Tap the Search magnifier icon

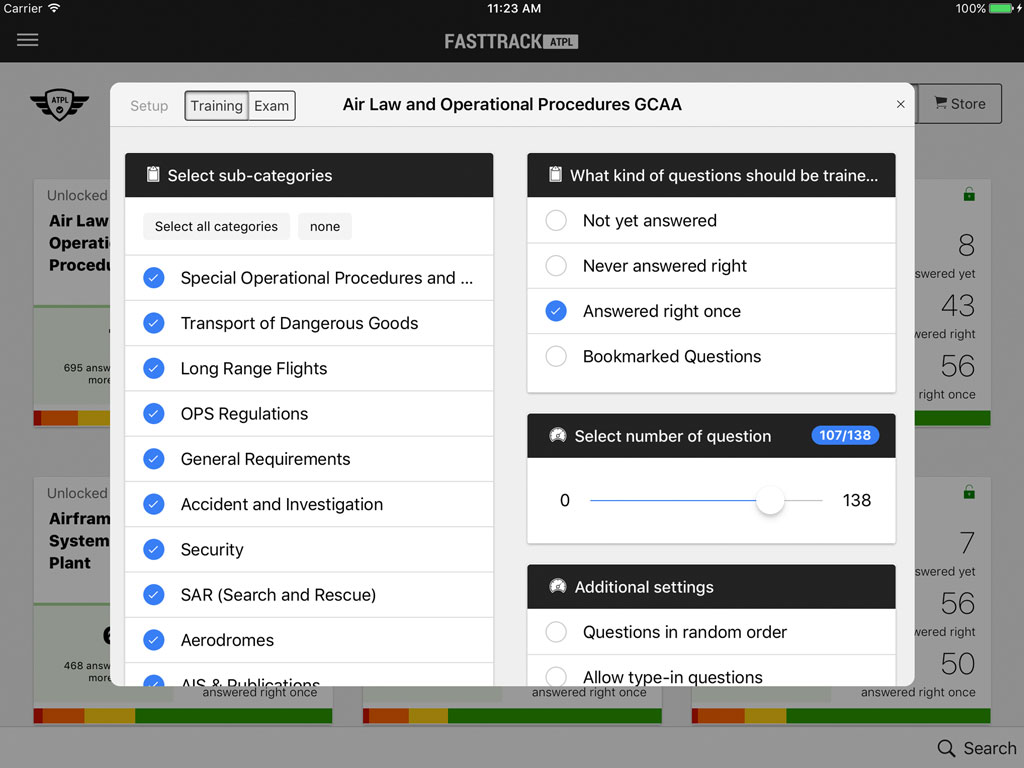(945, 747)
